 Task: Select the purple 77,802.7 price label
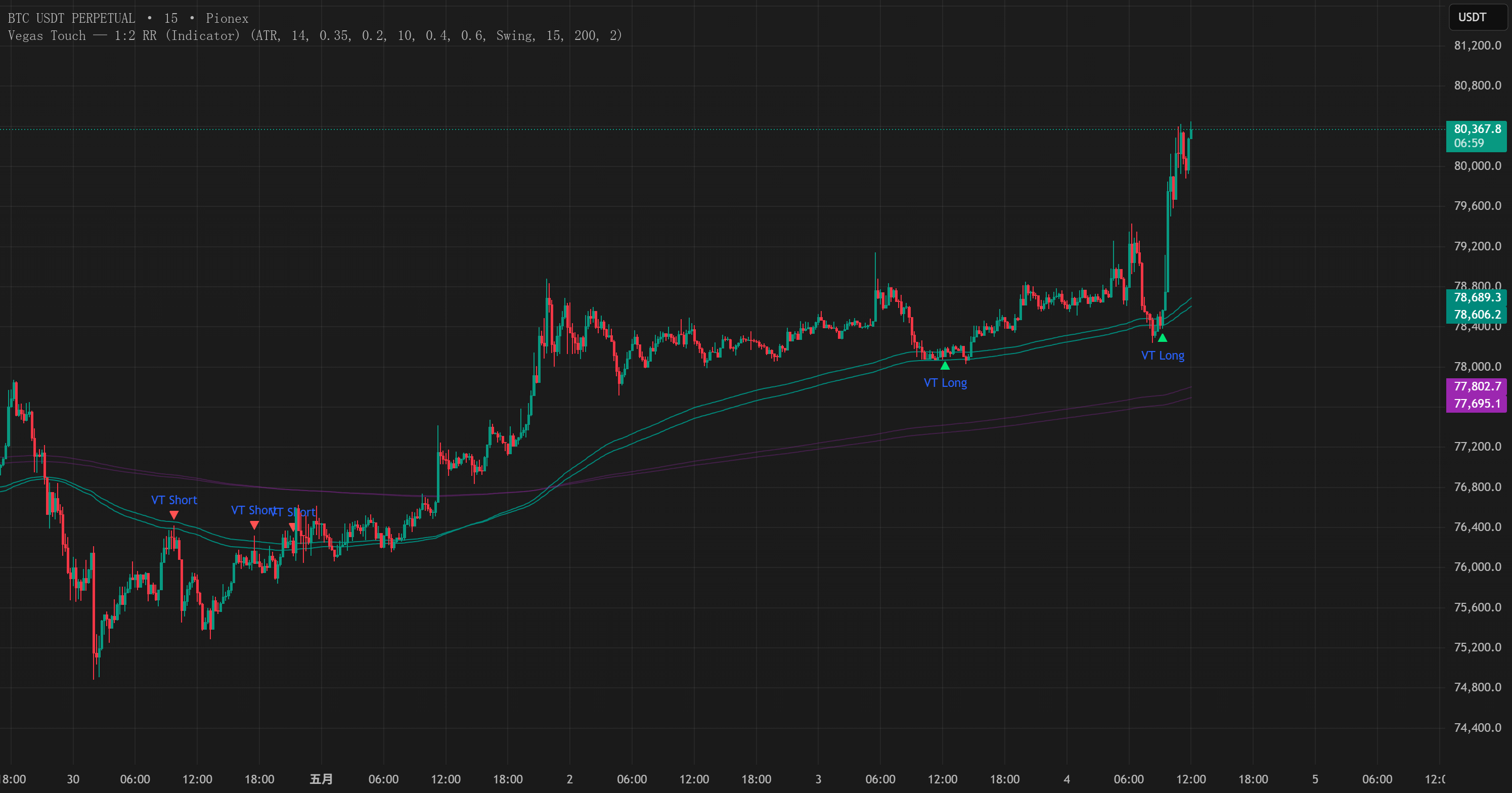coord(1476,386)
